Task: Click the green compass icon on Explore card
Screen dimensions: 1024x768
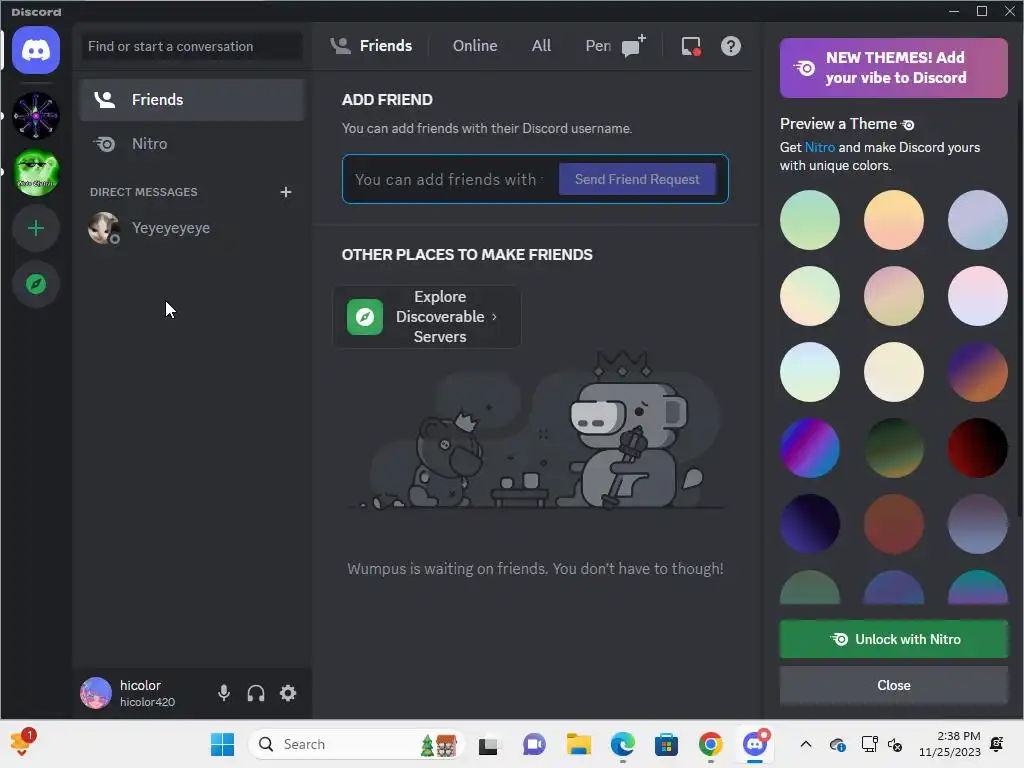Action: click(x=364, y=317)
